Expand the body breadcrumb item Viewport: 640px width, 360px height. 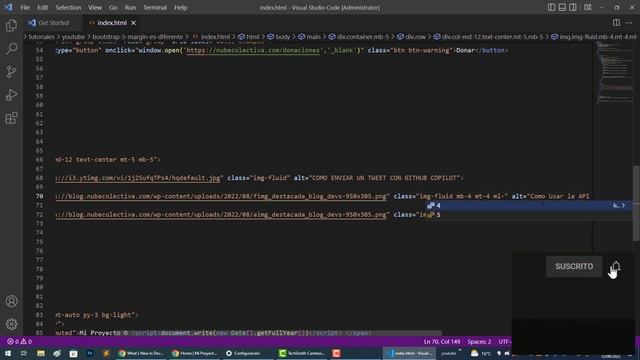point(278,37)
